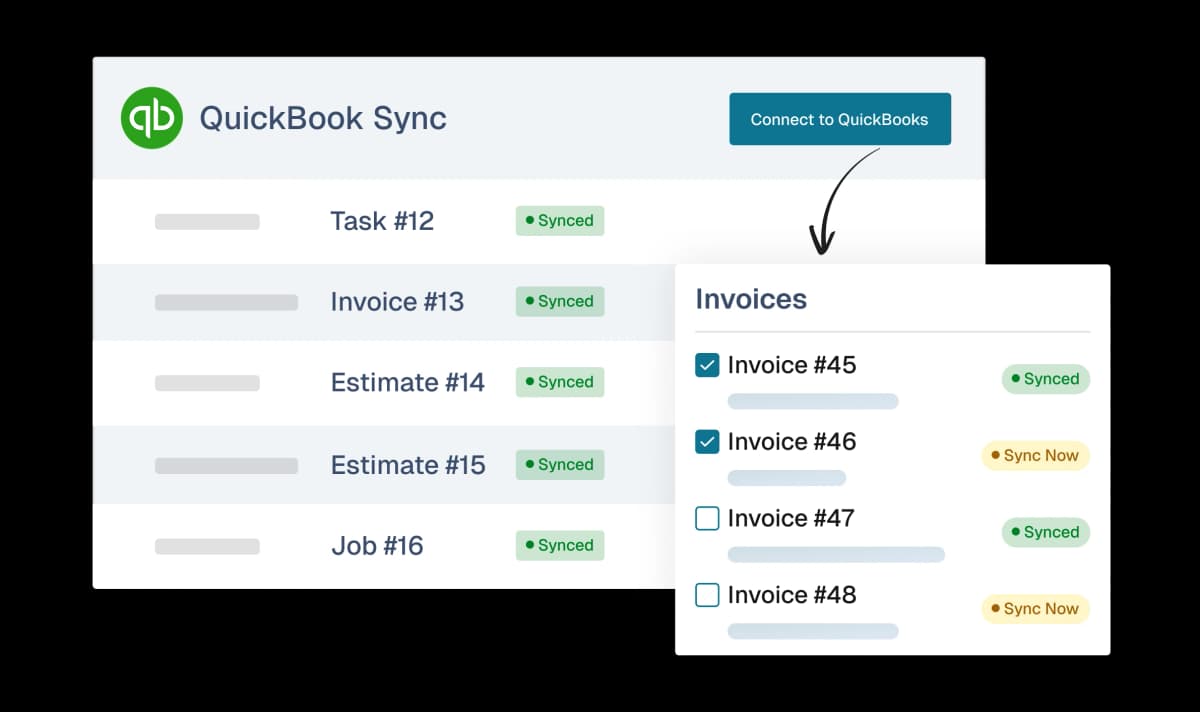The height and width of the screenshot is (712, 1200).
Task: Click the QuickBook Sync heading
Action: 323,118
